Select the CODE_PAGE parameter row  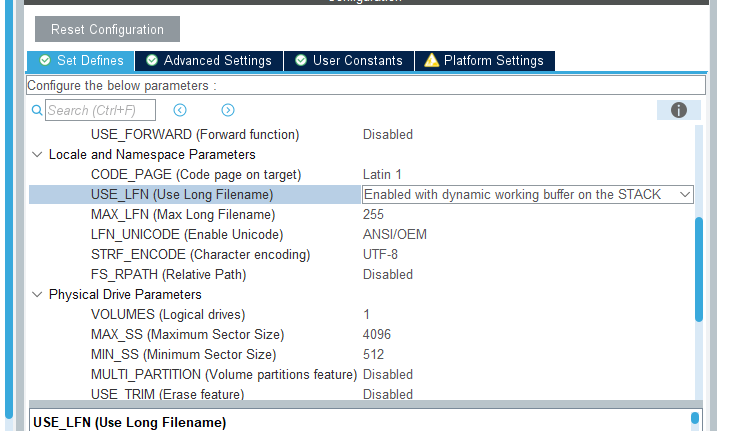click(x=196, y=175)
